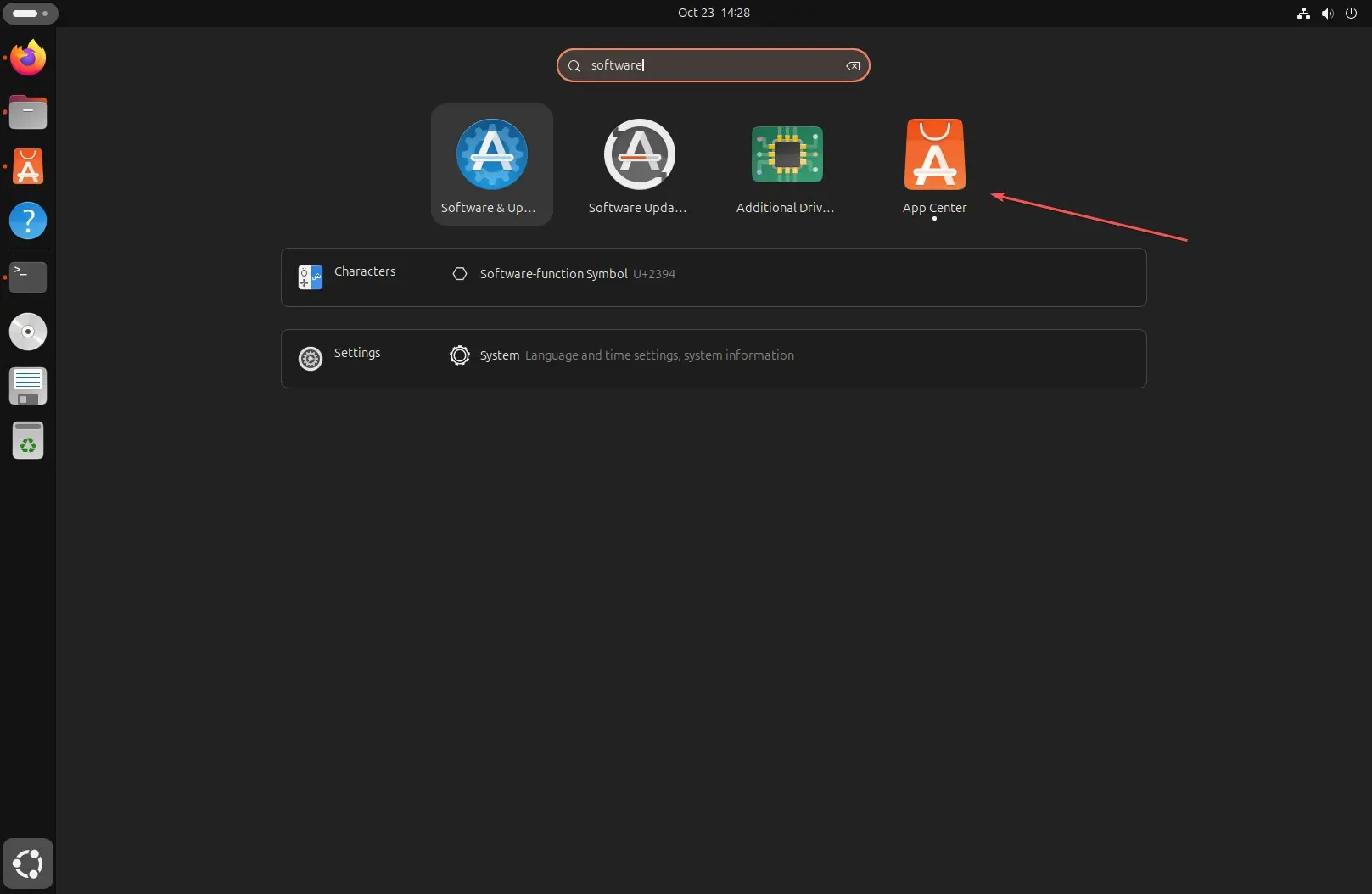Image resolution: width=1372 pixels, height=894 pixels.
Task: Click the Software-function Symbol glyph
Action: coord(460,274)
